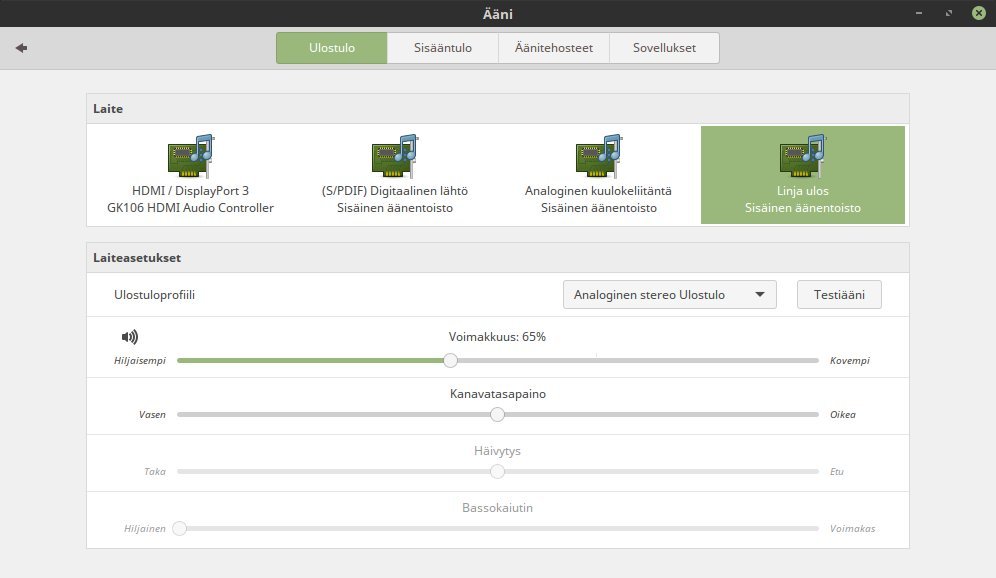Go back using the left arrow icon
This screenshot has width=996, height=578.
(x=21, y=48)
